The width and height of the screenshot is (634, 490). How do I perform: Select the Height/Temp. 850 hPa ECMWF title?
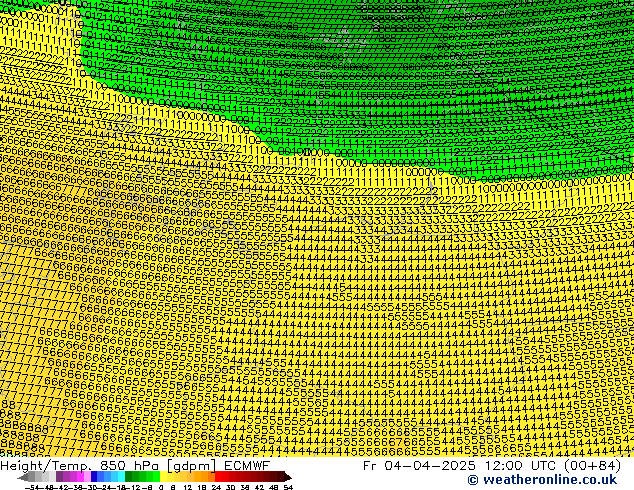[x=135, y=465]
